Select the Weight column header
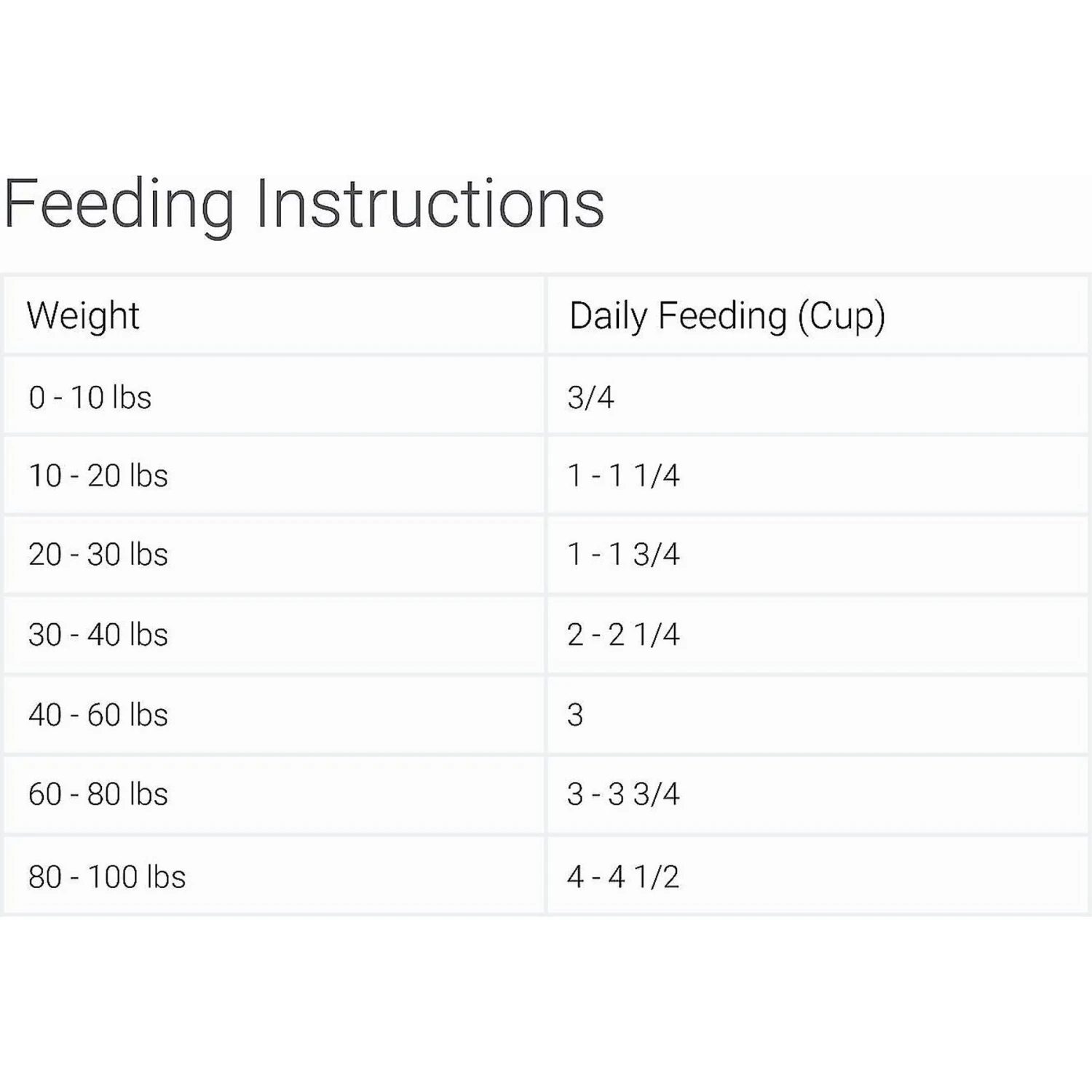 point(83,316)
